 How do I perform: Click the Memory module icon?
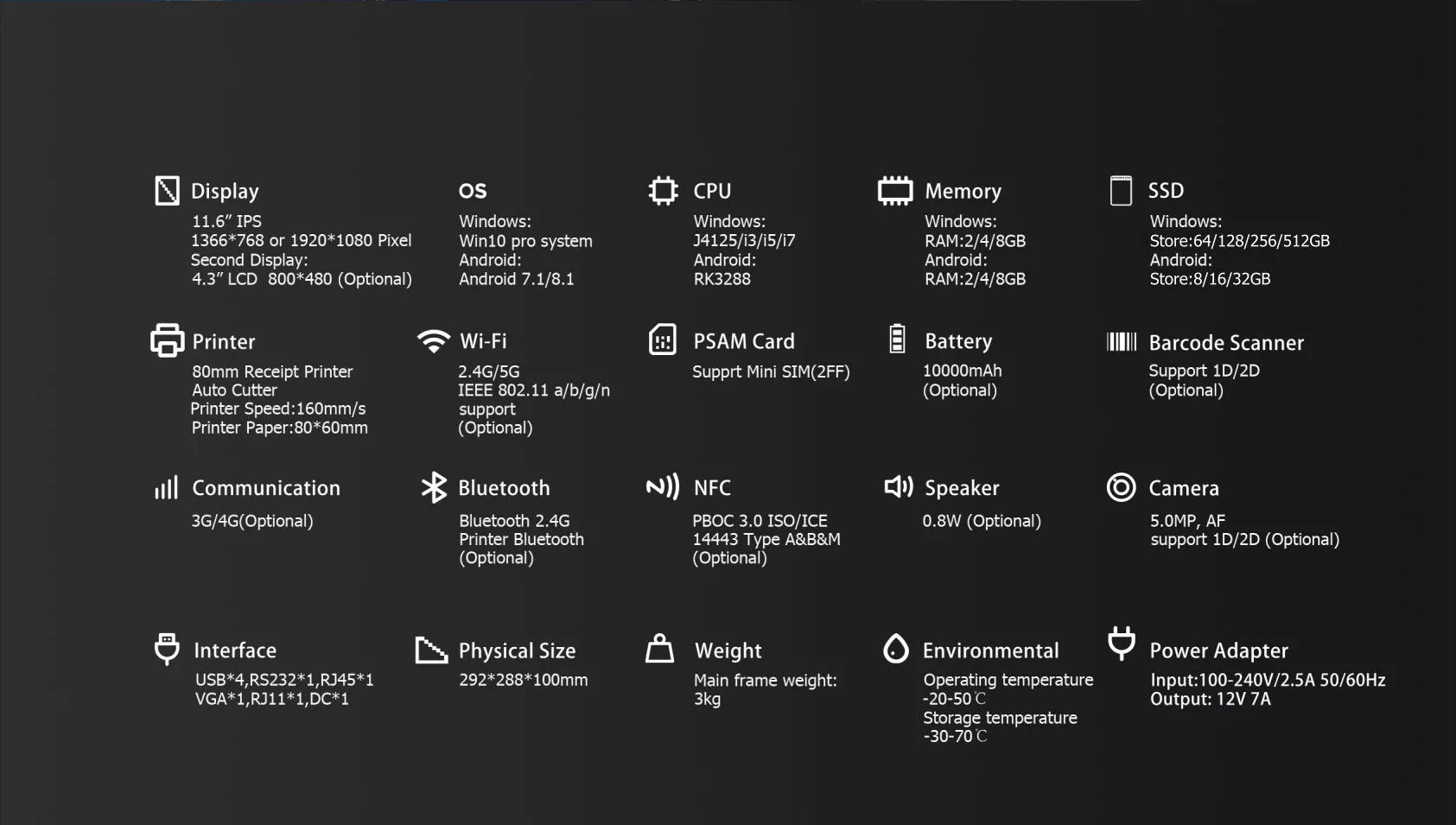click(x=895, y=190)
